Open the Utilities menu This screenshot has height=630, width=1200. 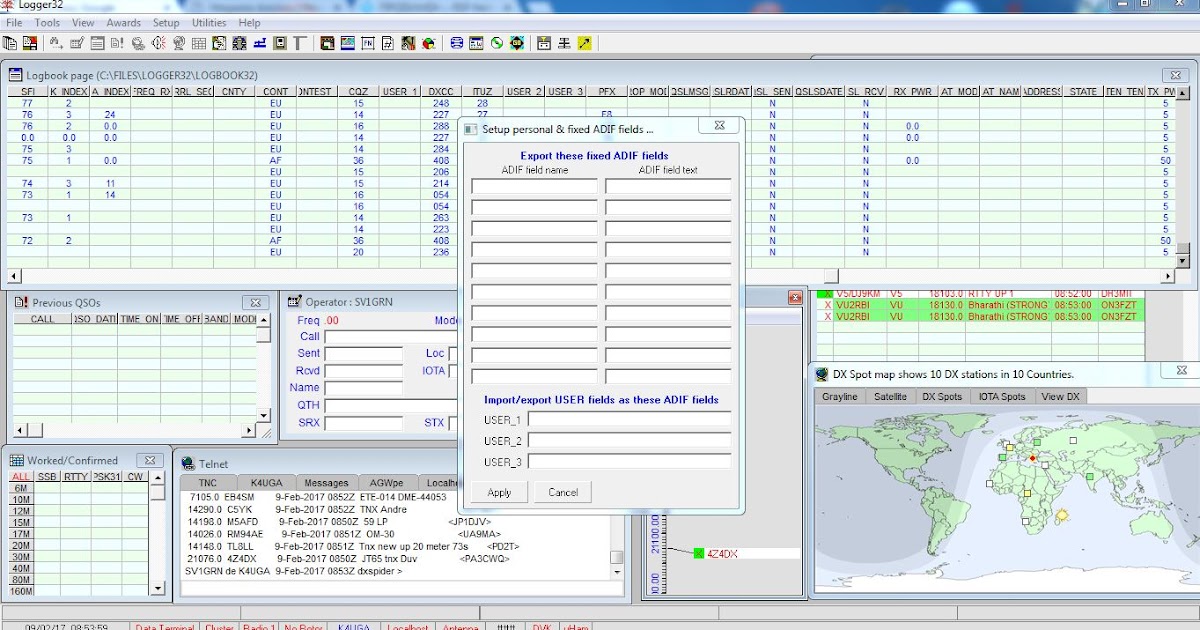pyautogui.click(x=208, y=22)
